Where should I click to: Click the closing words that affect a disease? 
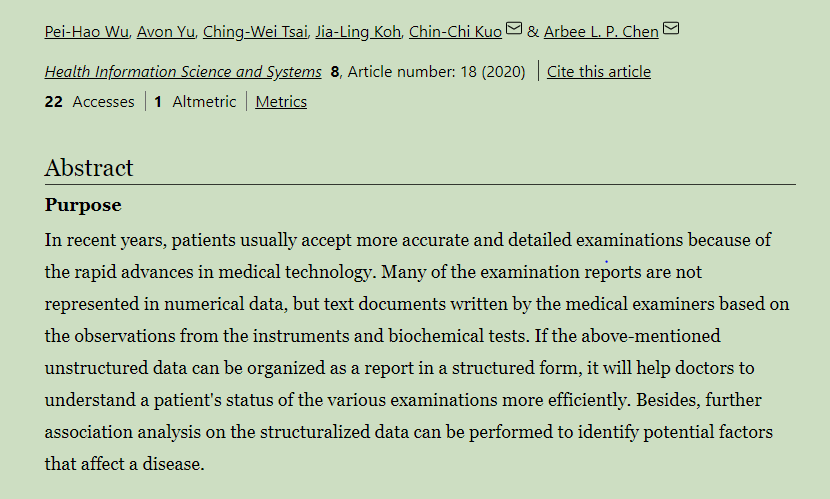(x=124, y=464)
